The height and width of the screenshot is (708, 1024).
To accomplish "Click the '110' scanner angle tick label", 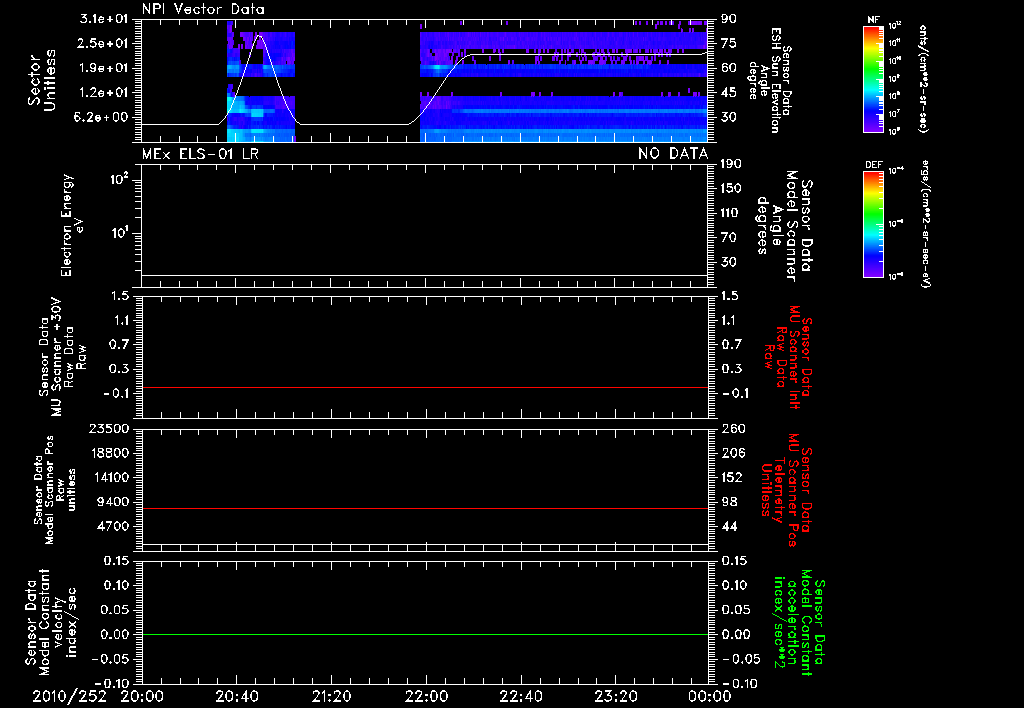I will coord(731,212).
